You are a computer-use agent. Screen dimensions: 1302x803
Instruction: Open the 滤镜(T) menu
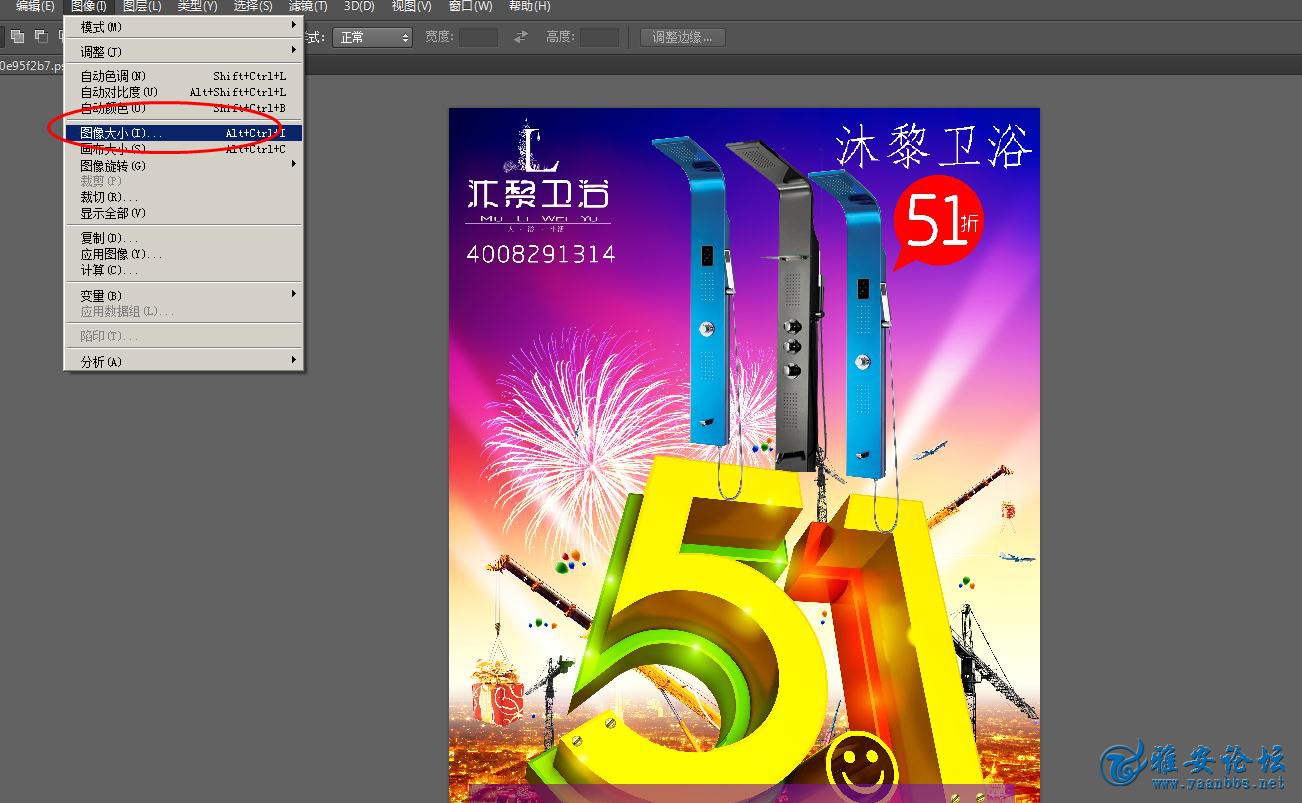[308, 6]
